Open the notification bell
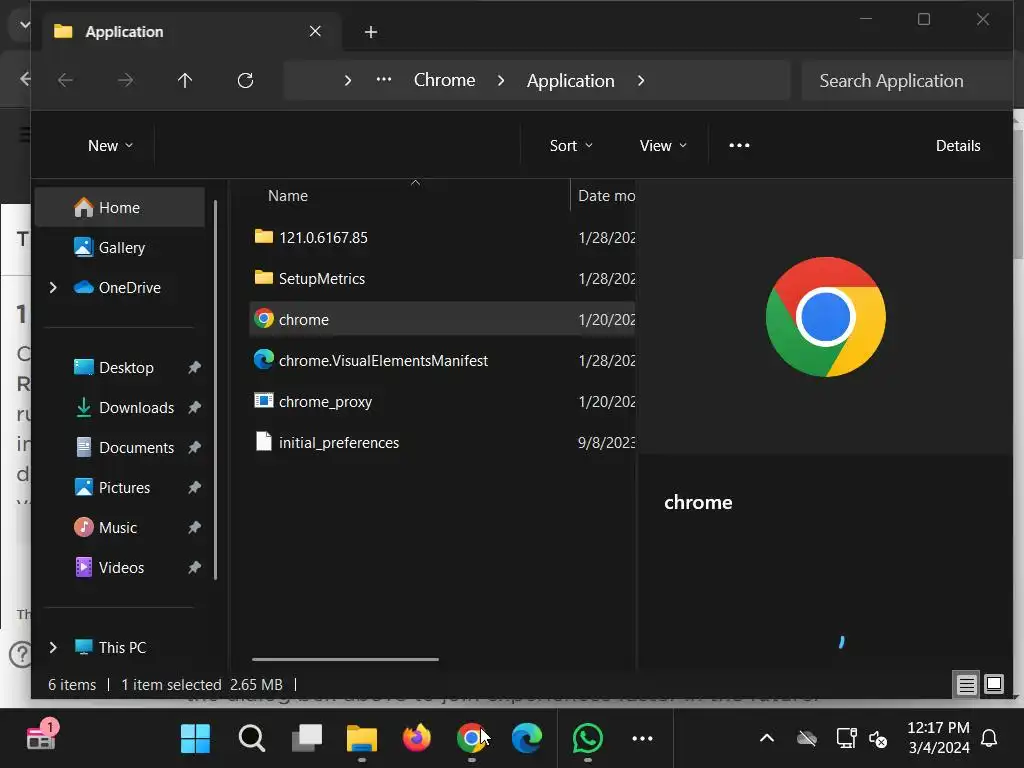This screenshot has width=1024, height=768. [989, 739]
